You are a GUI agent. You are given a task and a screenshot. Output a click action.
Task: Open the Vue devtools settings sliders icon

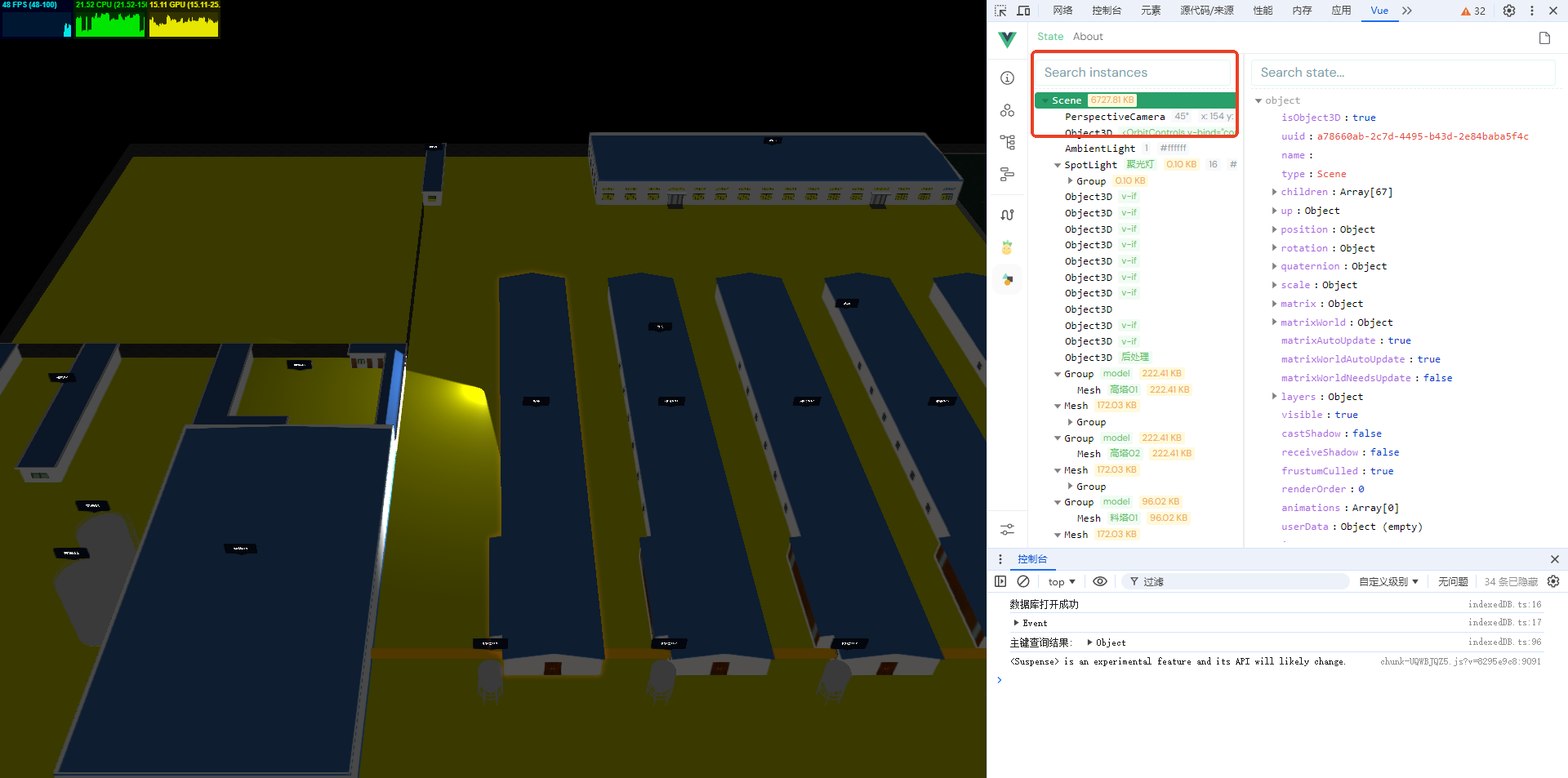(x=1008, y=530)
